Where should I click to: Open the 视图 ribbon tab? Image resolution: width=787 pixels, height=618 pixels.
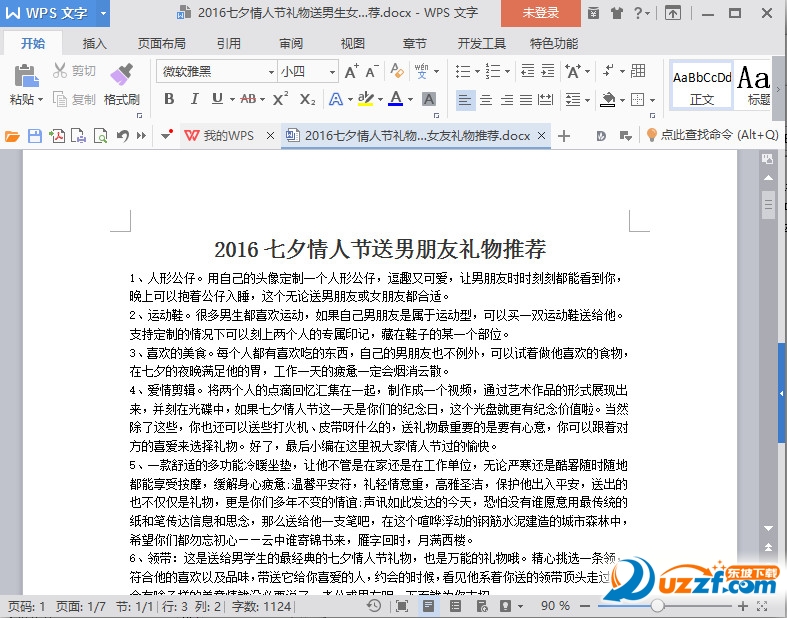pyautogui.click(x=353, y=44)
